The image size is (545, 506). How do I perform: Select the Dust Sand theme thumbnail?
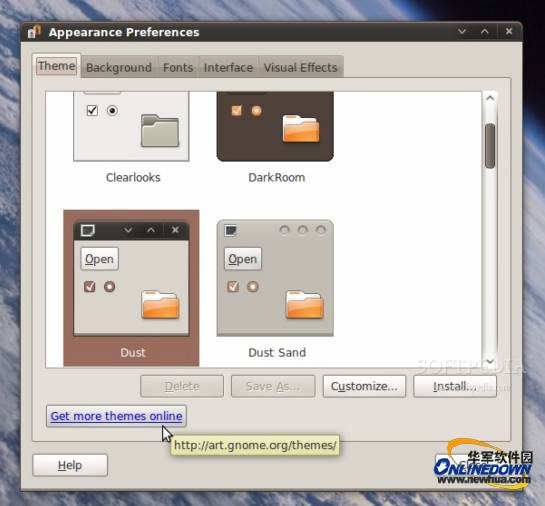click(x=275, y=278)
